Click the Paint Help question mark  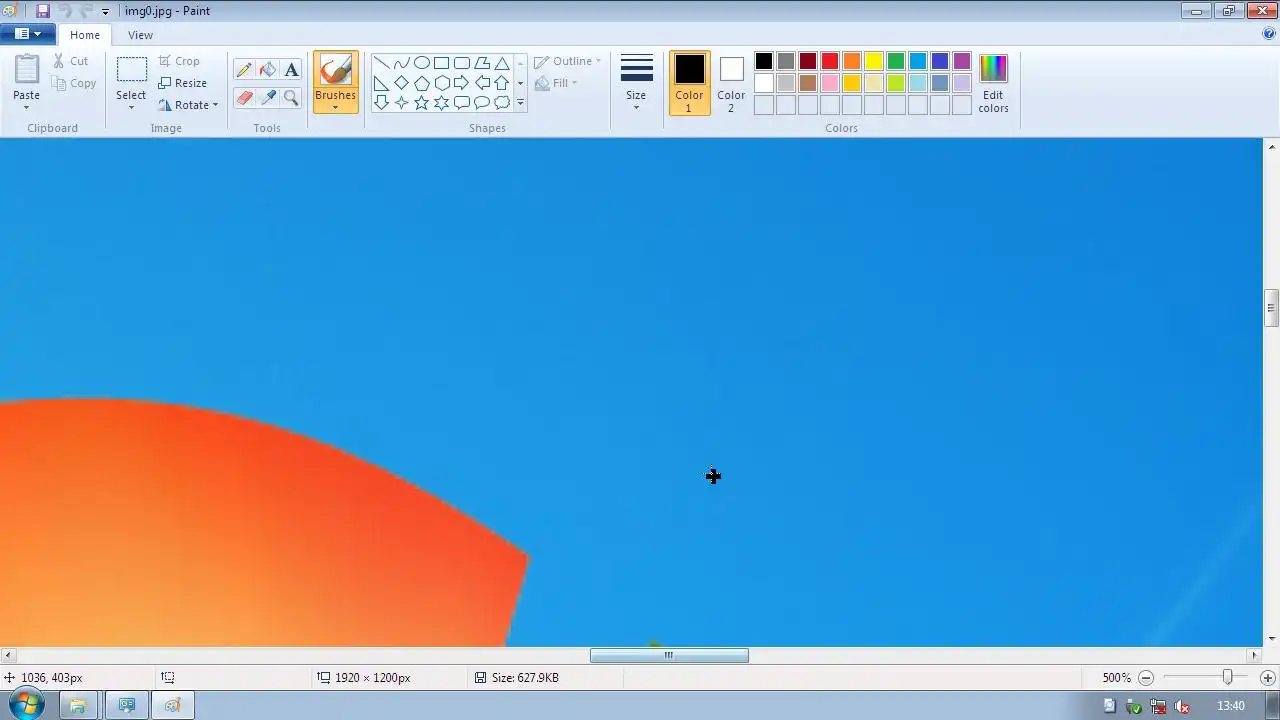tap(1269, 34)
